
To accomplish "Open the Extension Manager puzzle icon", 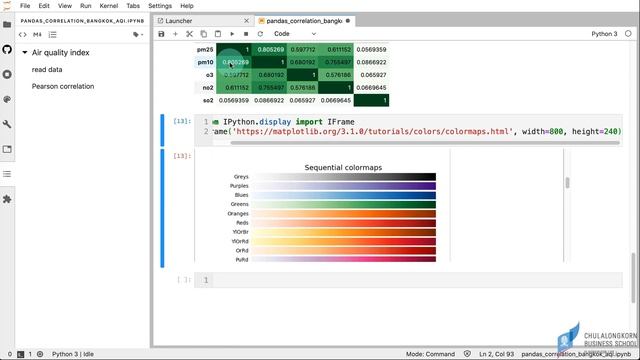I will [x=7, y=199].
